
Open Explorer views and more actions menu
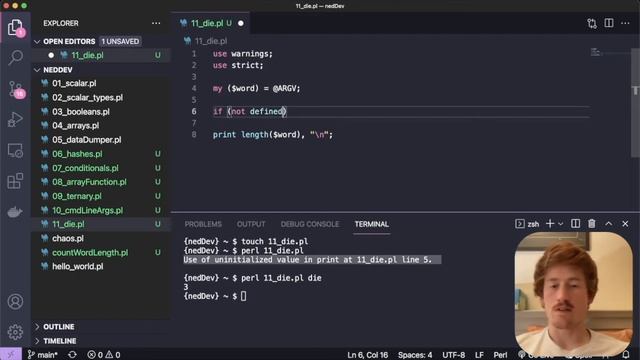click(156, 23)
